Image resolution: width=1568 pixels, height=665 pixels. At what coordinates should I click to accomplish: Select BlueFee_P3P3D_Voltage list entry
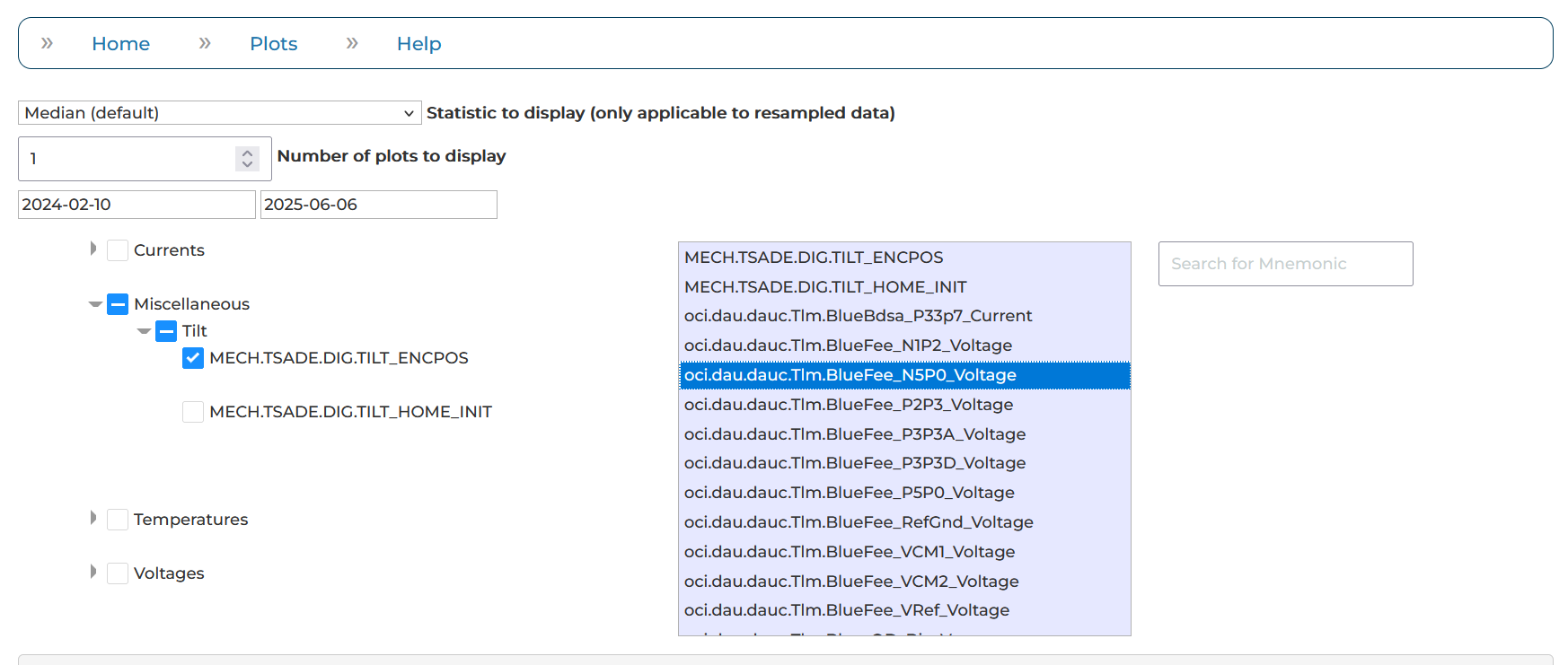(904, 463)
